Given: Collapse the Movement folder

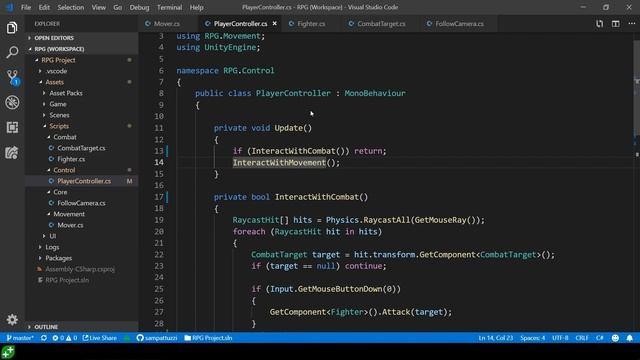Looking at the screenshot, I should (x=82, y=214).
